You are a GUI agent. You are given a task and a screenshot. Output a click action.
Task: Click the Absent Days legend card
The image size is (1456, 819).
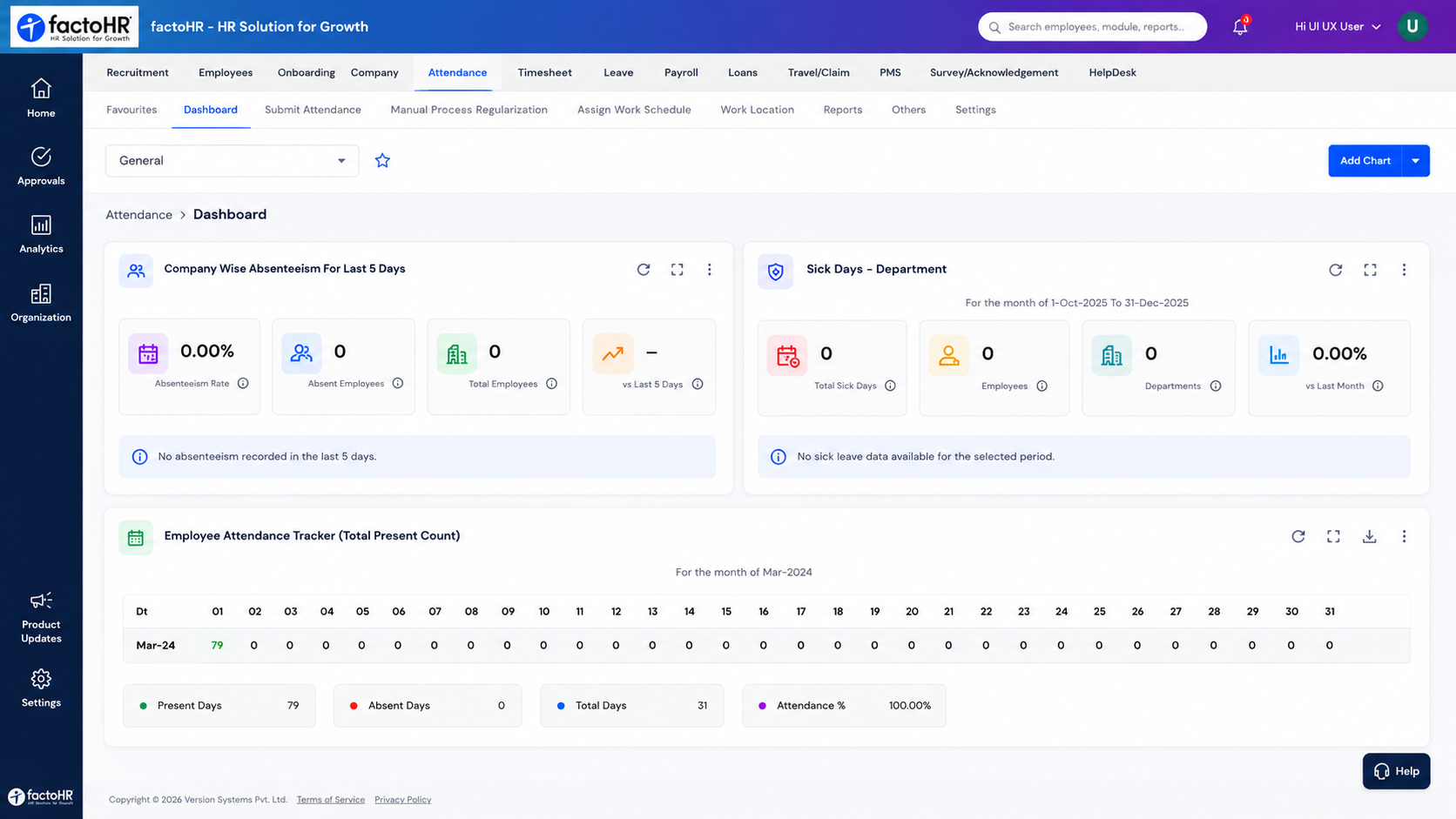pyautogui.click(x=428, y=706)
